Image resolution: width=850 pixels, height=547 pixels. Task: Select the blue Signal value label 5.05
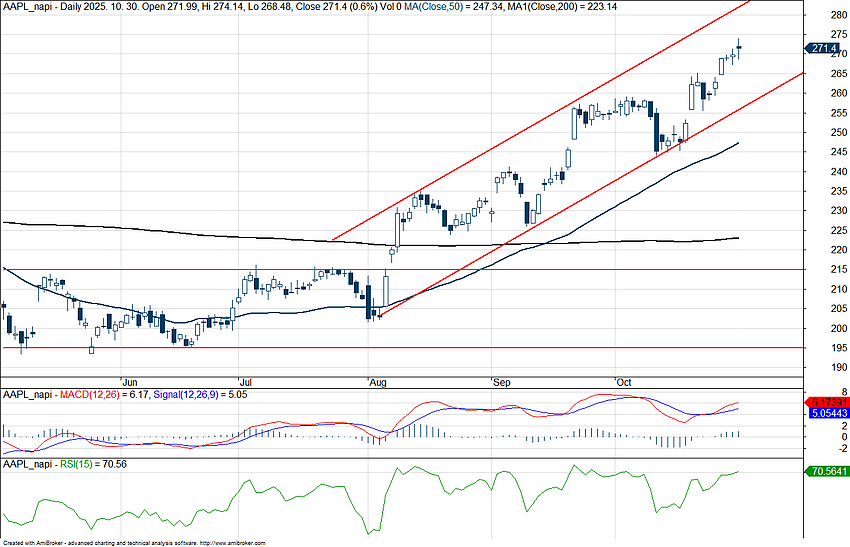(x=825, y=412)
